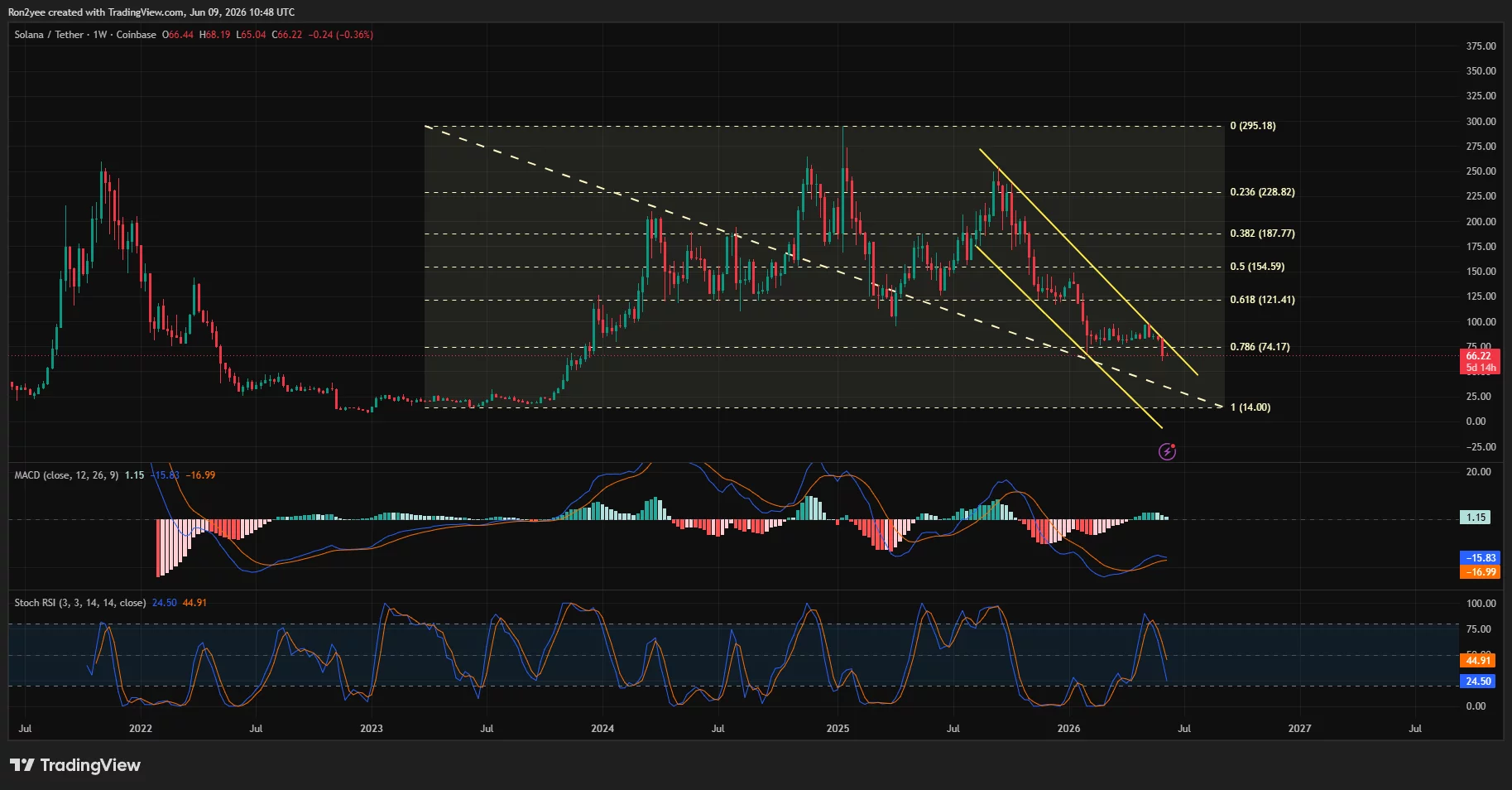Click the Fibonacci label 0.236 (228.82)
The width and height of the screenshot is (1512, 790).
pos(1263,192)
